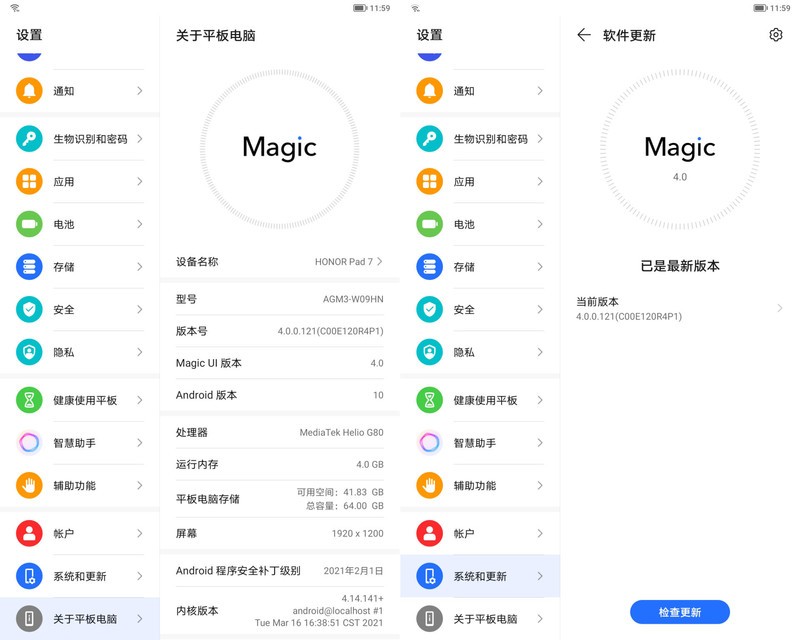Select the 生物识别和密码 key icon
The image size is (800, 640).
[28, 139]
